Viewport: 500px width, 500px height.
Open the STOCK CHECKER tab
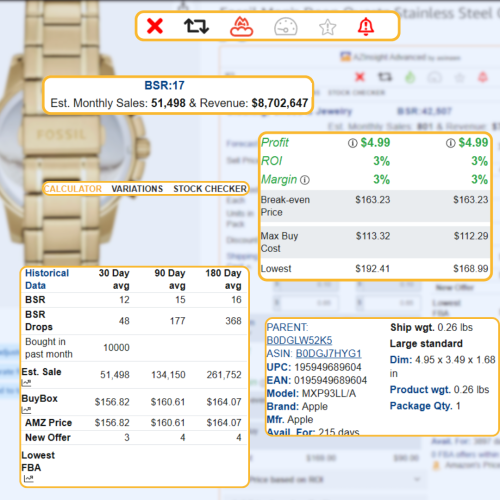pos(210,189)
